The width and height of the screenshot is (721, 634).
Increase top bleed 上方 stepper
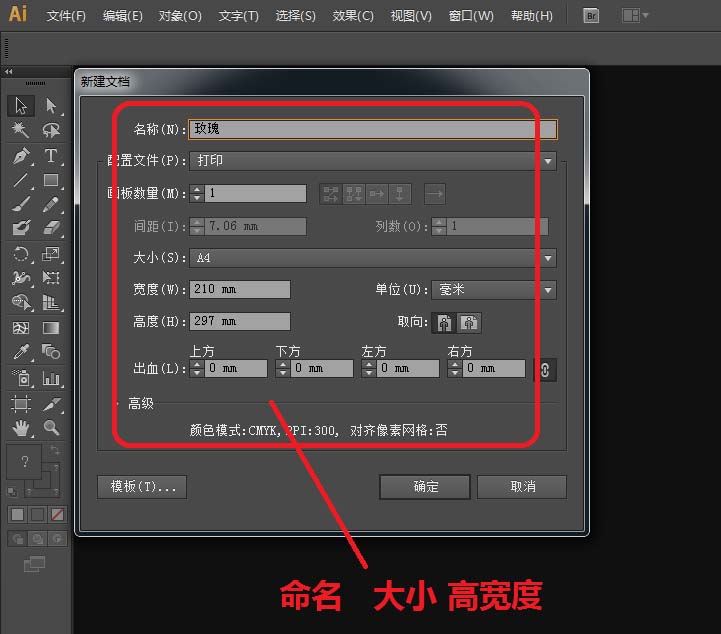197,364
